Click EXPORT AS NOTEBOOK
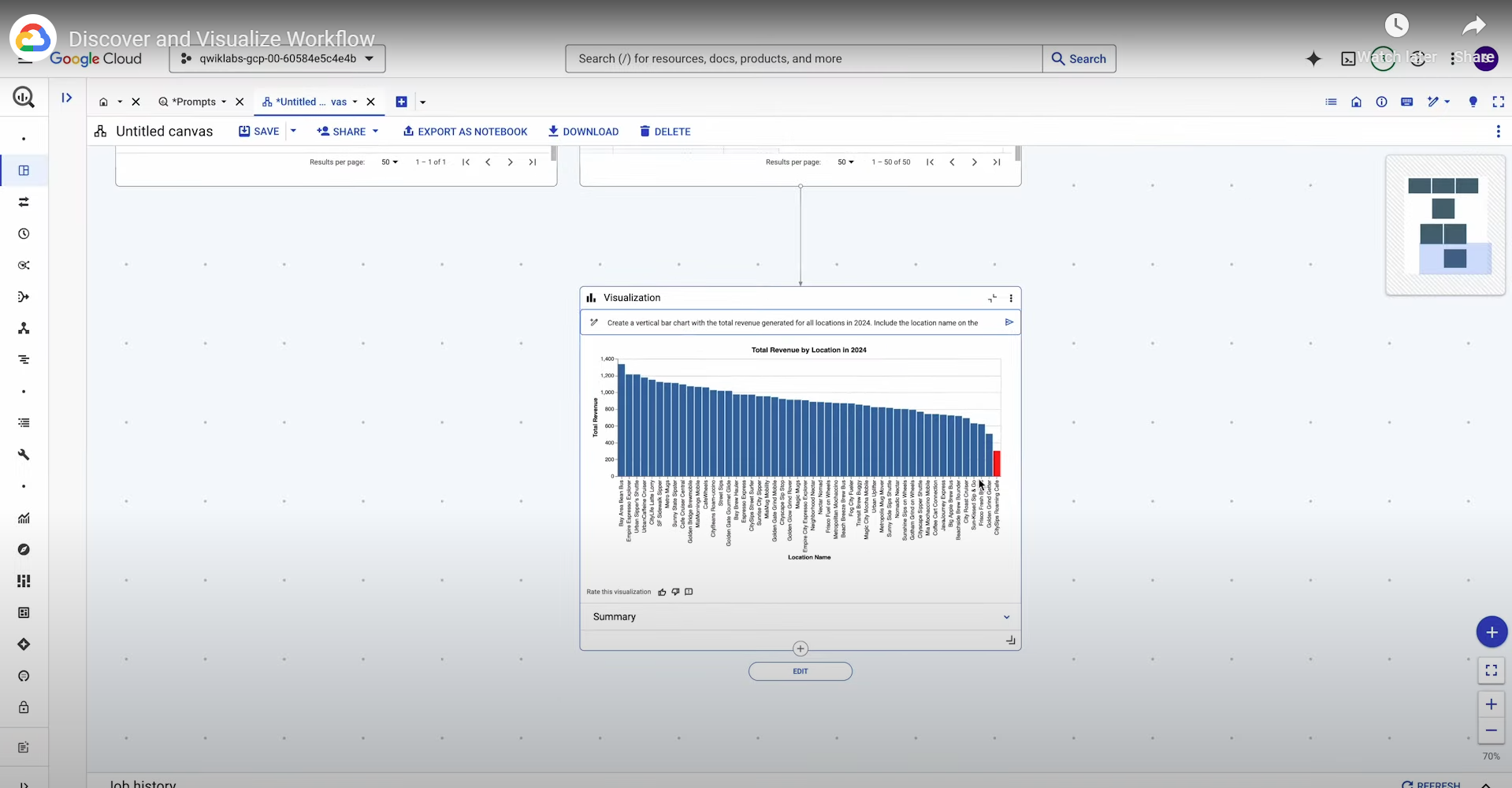Image resolution: width=1512 pixels, height=788 pixels. [x=465, y=132]
